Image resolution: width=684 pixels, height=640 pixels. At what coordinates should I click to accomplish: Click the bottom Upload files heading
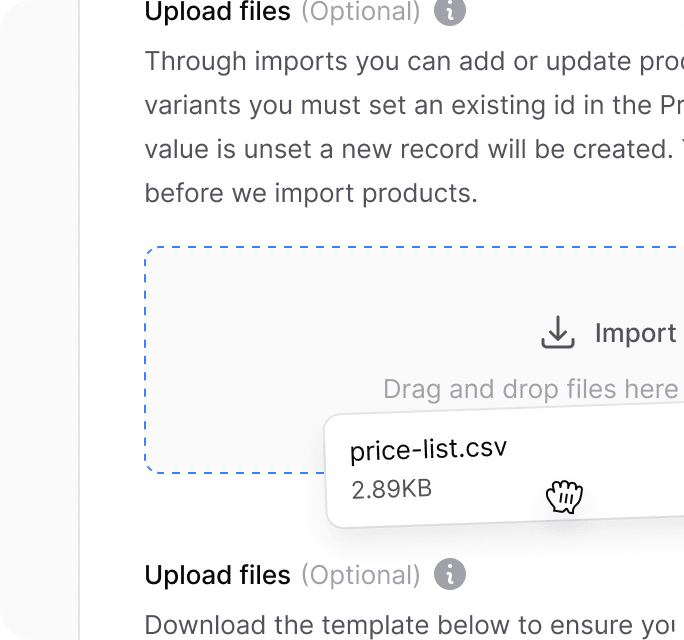218,575
